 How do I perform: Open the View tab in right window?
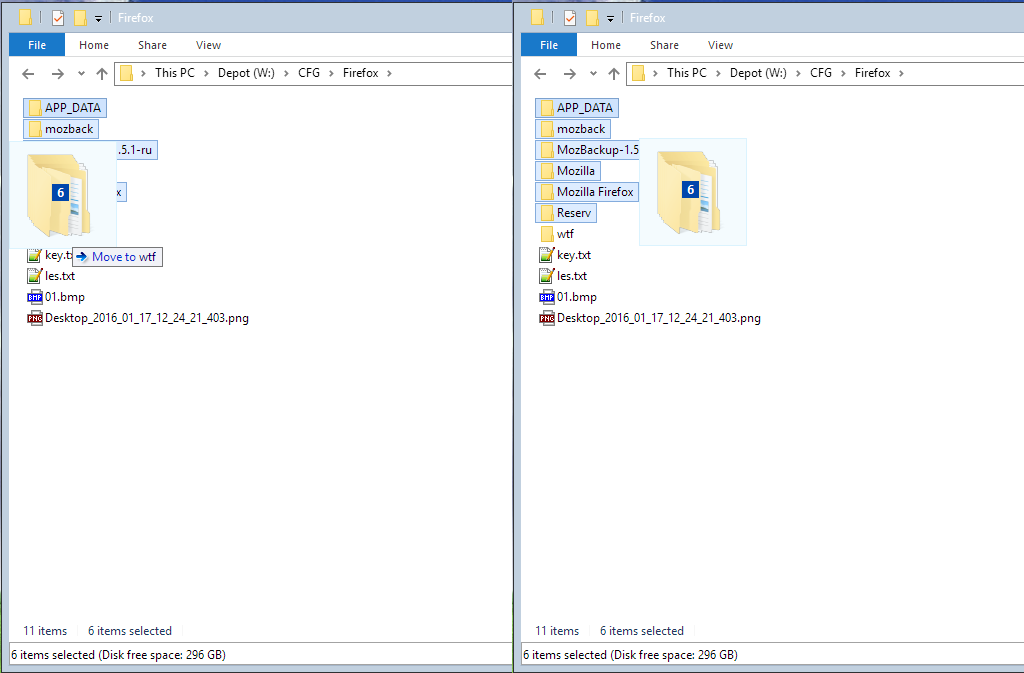720,45
